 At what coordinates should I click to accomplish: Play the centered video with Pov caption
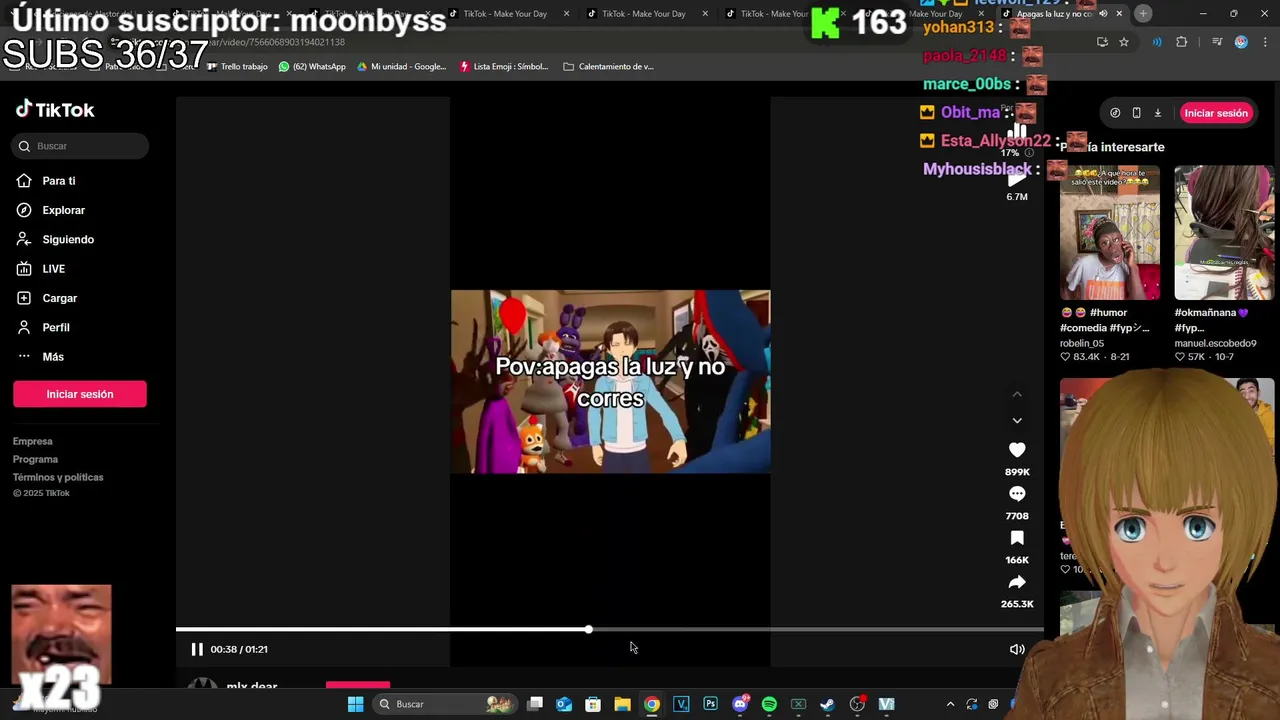[610, 382]
